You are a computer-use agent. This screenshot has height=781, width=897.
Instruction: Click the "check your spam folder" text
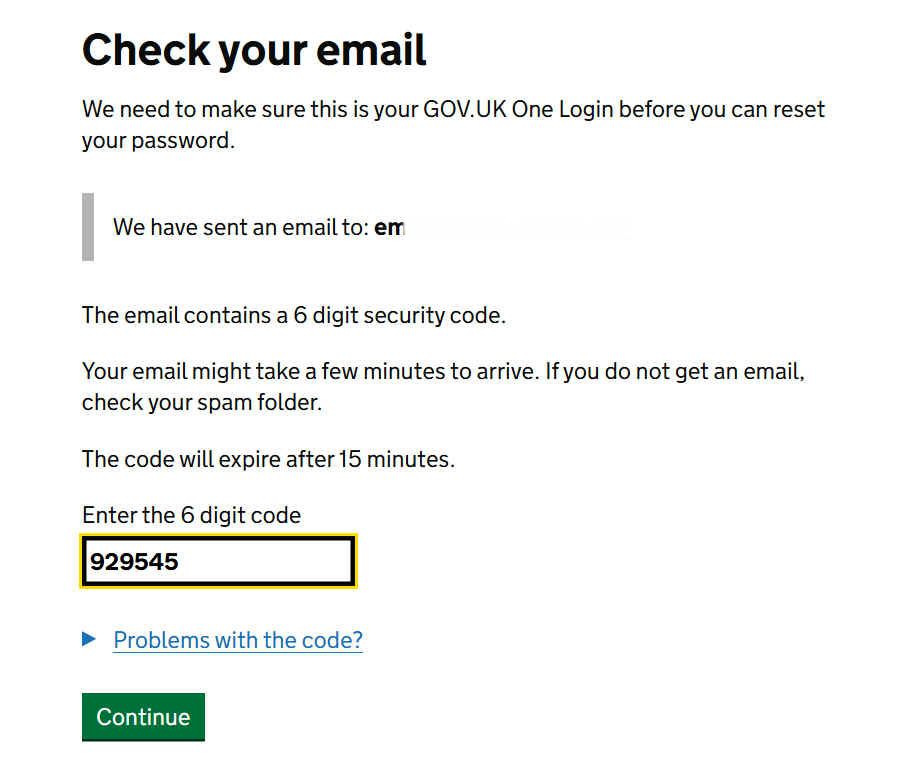(x=202, y=403)
